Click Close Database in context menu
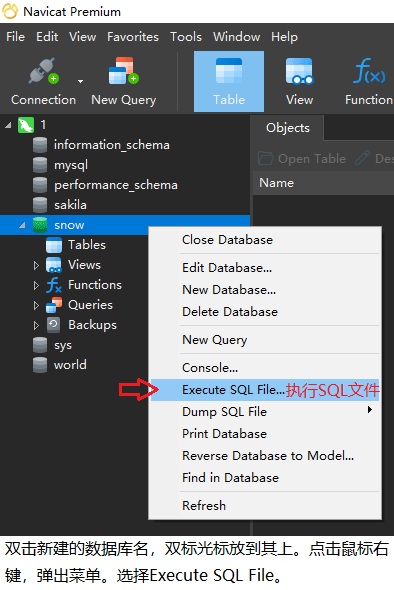394x590 pixels. click(227, 240)
